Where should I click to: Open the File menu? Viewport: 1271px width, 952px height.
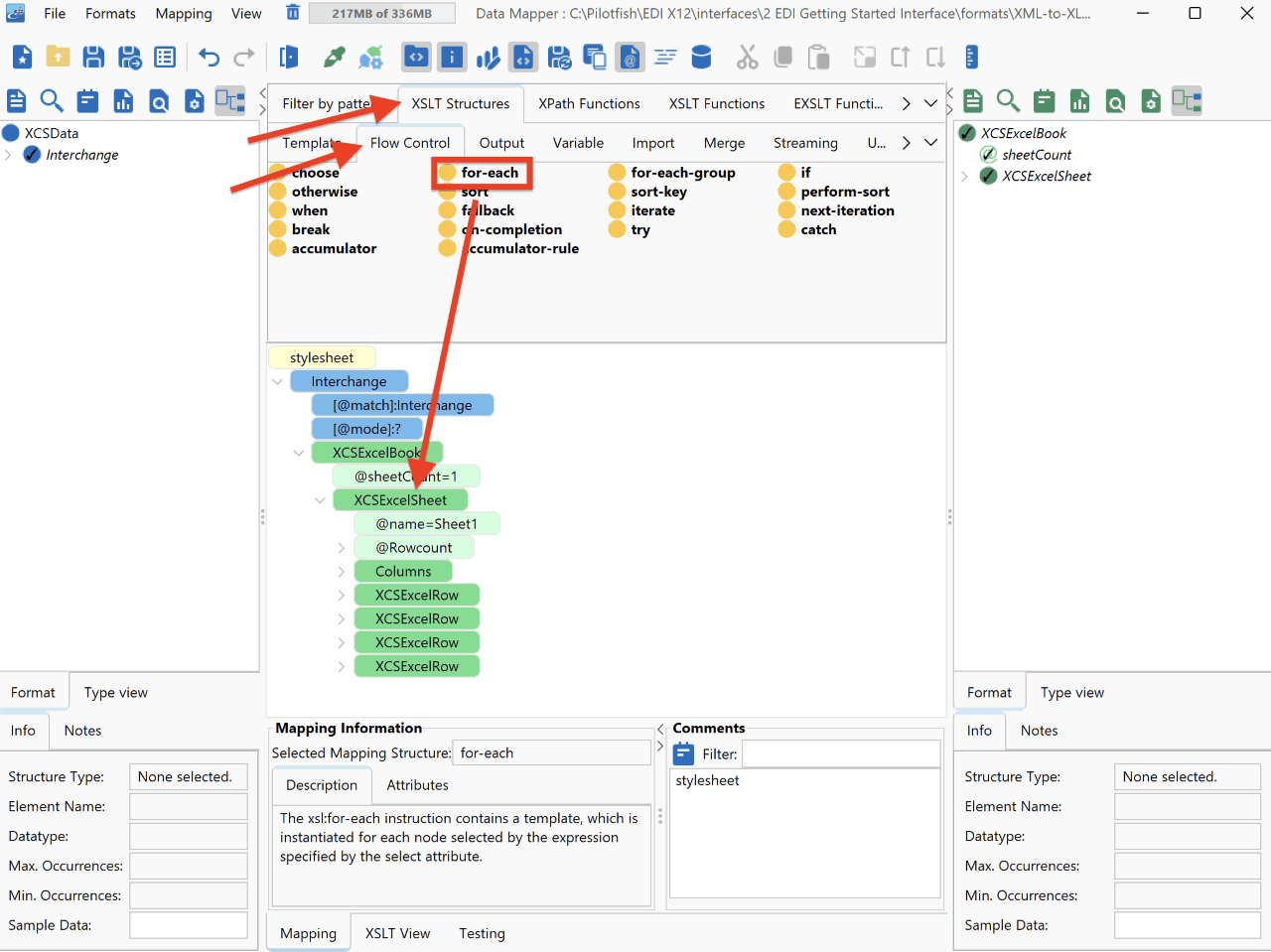pos(55,13)
